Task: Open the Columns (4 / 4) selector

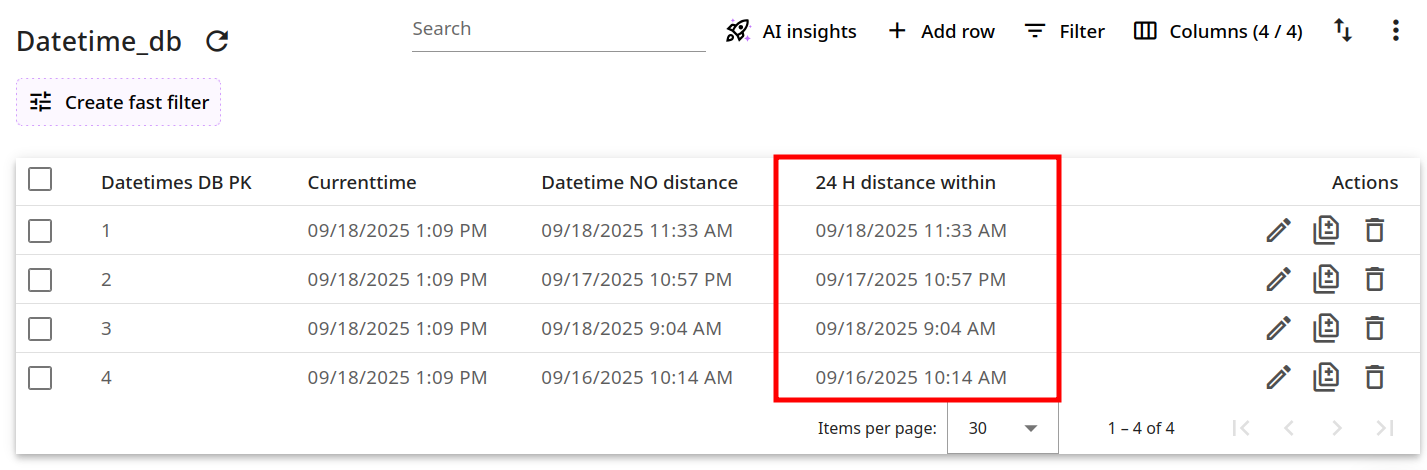Action: (1218, 31)
